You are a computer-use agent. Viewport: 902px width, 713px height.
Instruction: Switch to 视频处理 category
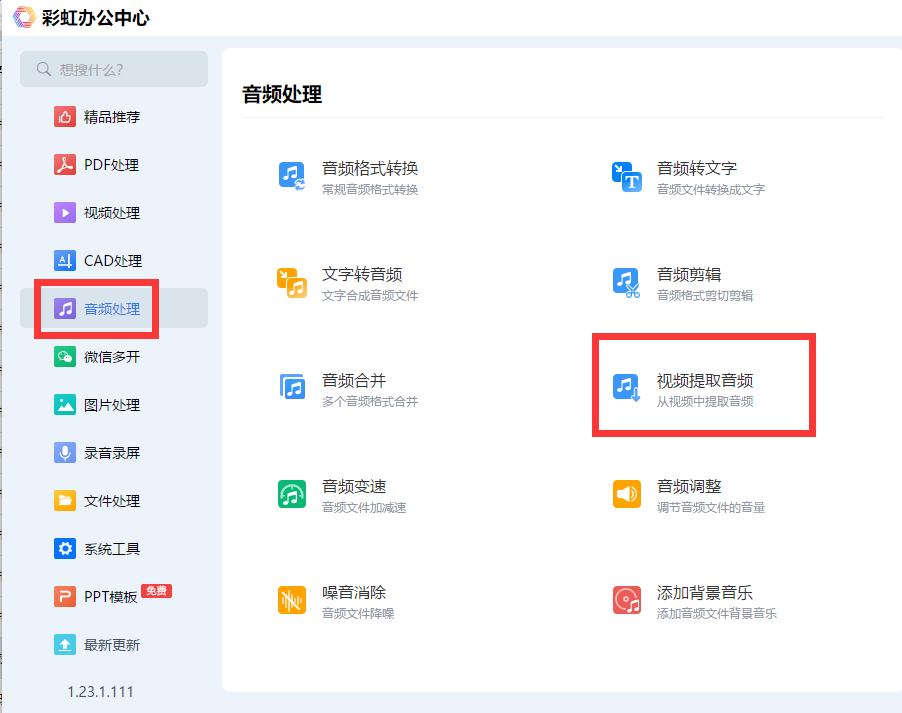112,213
